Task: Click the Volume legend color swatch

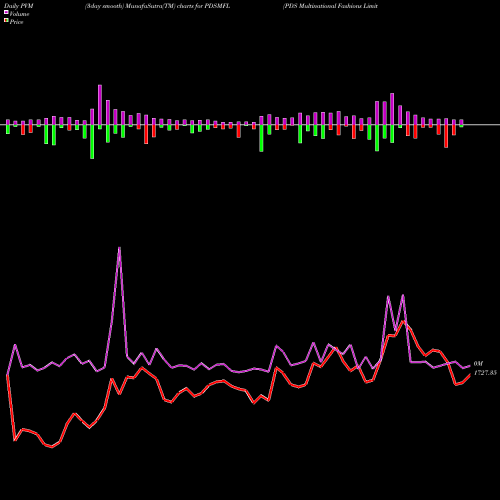Action: (6, 12)
